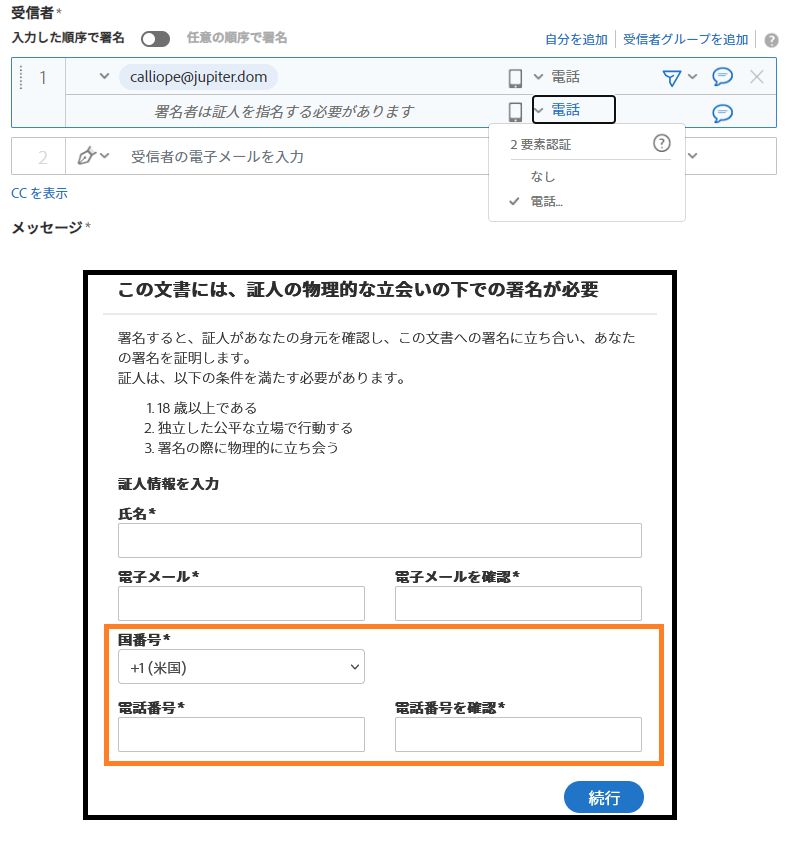The height and width of the screenshot is (863, 800).
Task: Choose 電話... in the authentication menu
Action: tap(546, 201)
